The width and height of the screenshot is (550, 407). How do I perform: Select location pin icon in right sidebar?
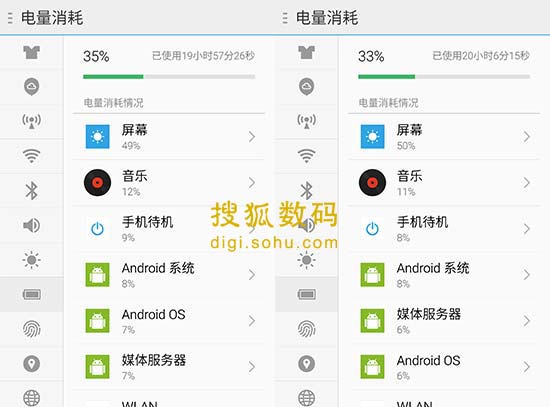click(307, 363)
